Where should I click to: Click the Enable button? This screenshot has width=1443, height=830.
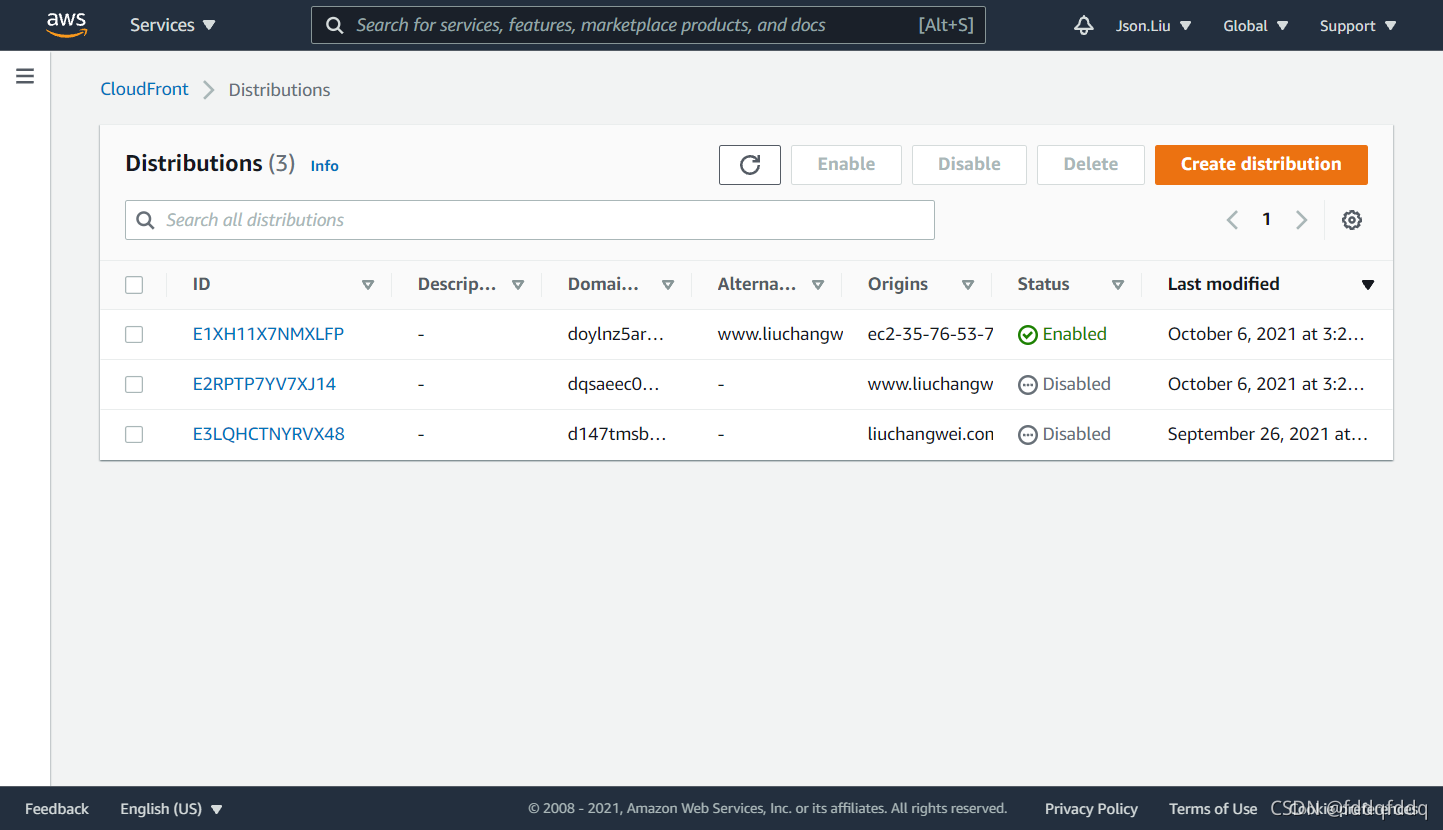click(x=846, y=165)
